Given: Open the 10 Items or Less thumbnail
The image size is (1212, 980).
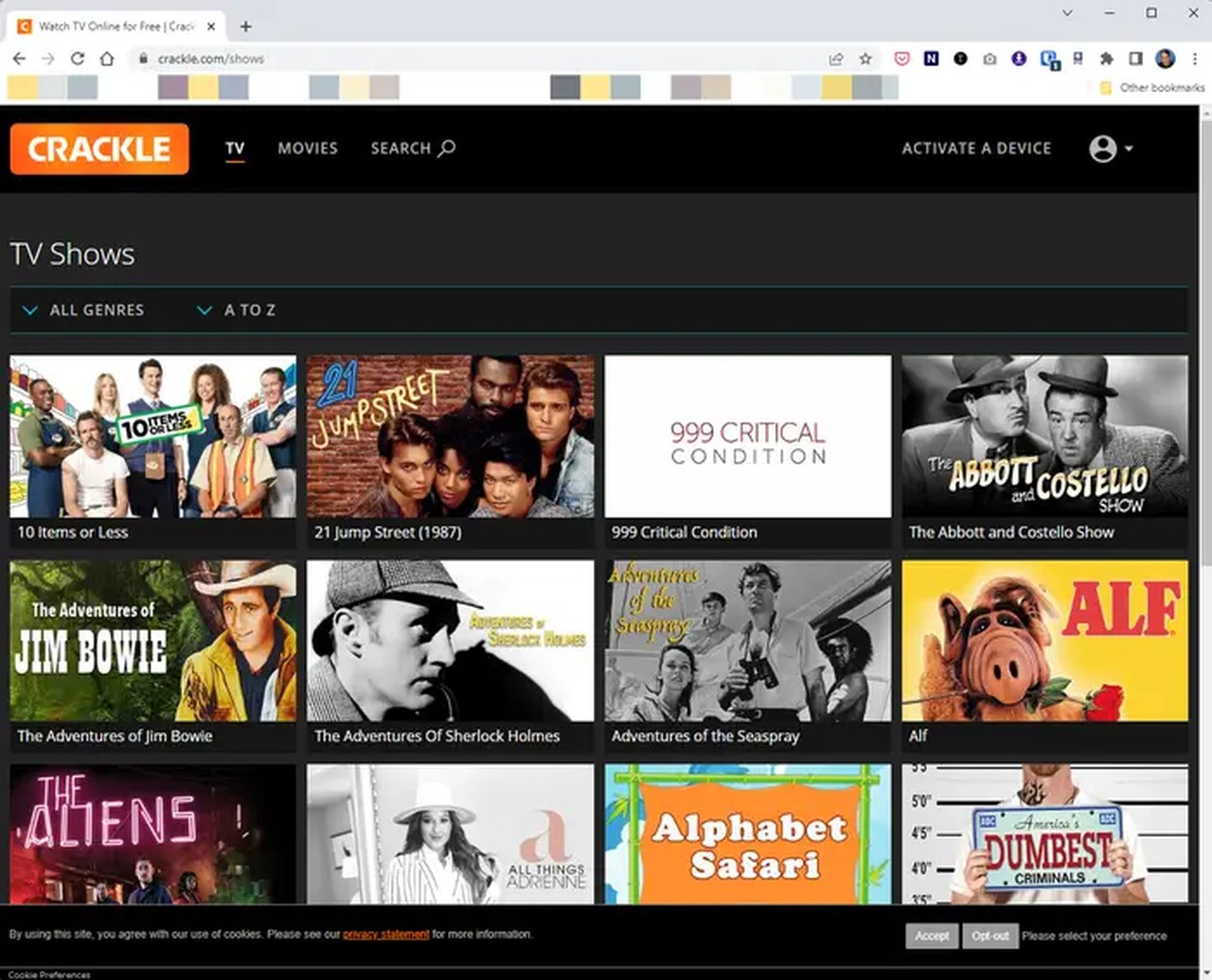Looking at the screenshot, I should 153,437.
